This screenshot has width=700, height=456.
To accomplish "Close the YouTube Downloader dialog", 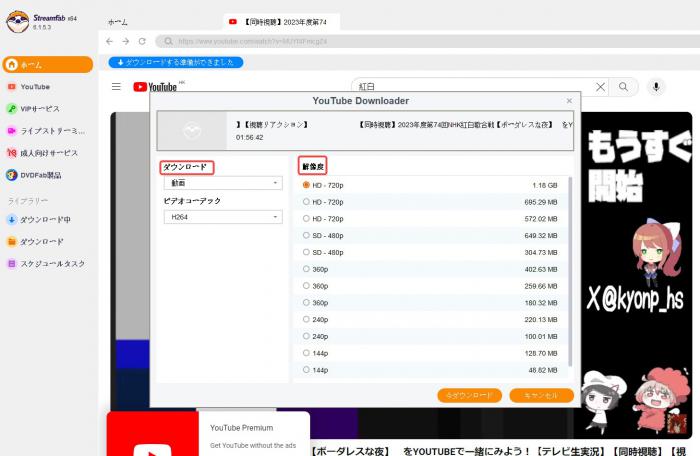I will point(569,101).
